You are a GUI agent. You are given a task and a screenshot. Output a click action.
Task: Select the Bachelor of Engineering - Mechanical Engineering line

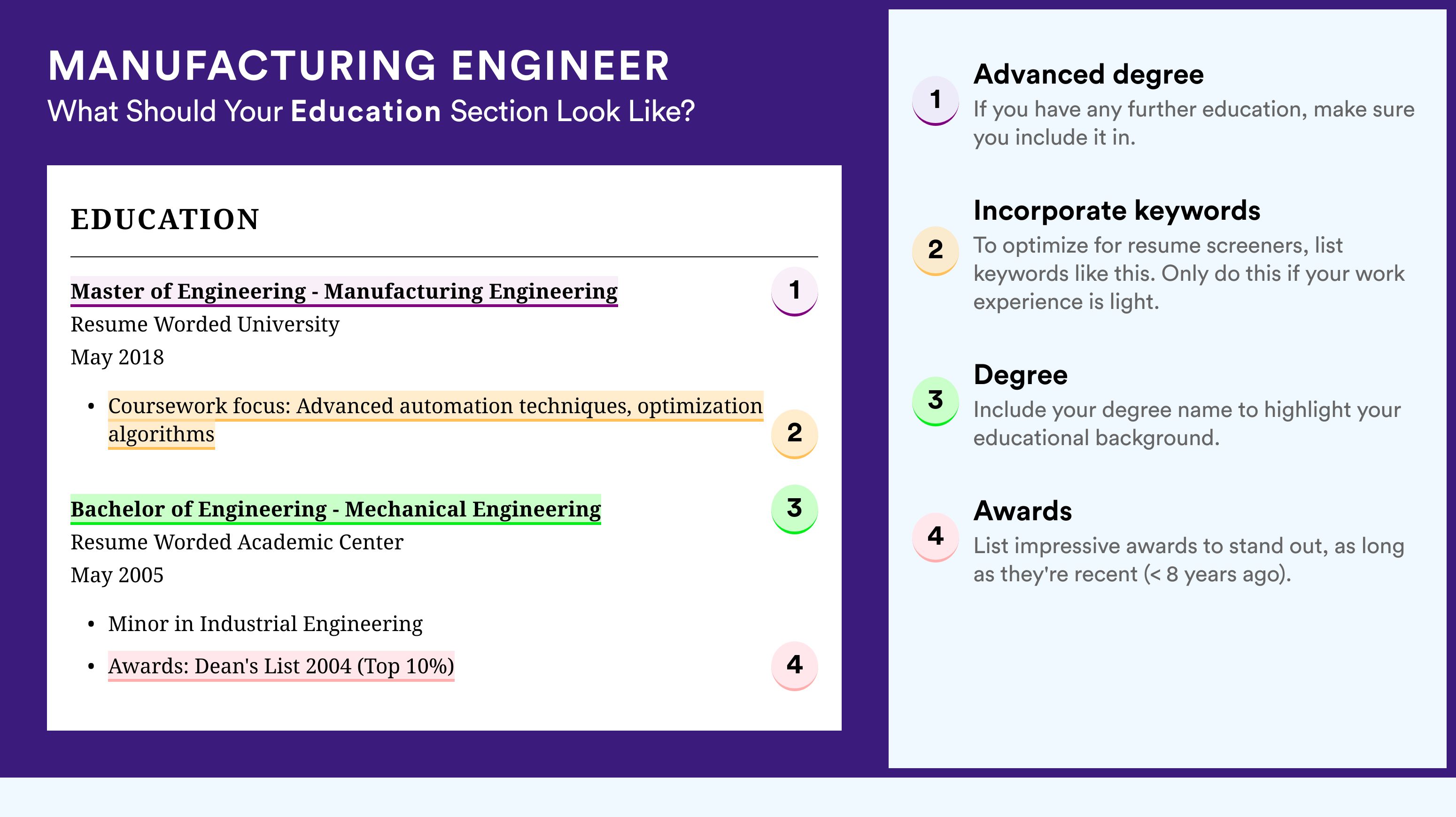(x=336, y=509)
